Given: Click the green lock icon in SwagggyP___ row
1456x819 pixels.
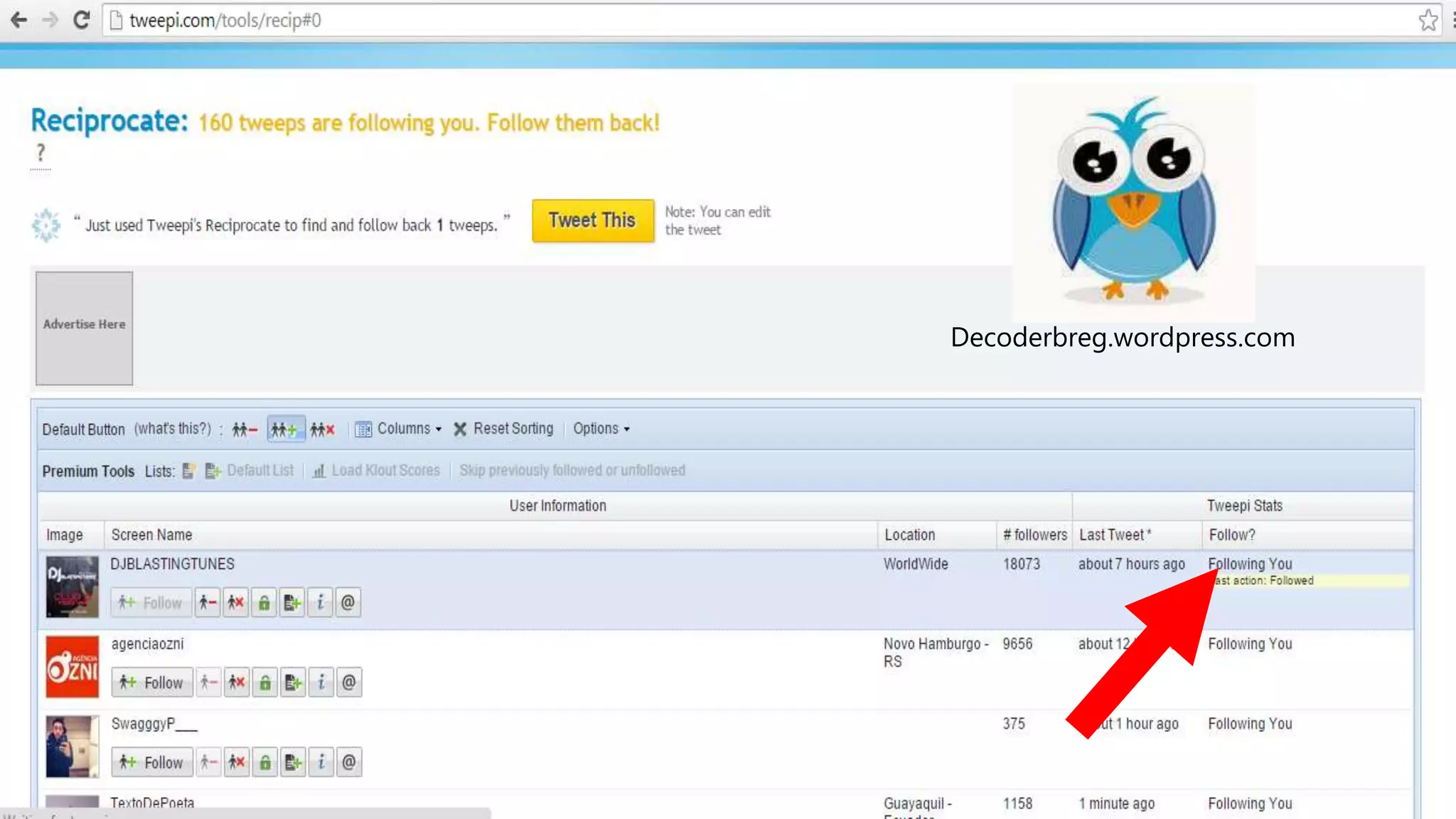Looking at the screenshot, I should pyautogui.click(x=264, y=762).
